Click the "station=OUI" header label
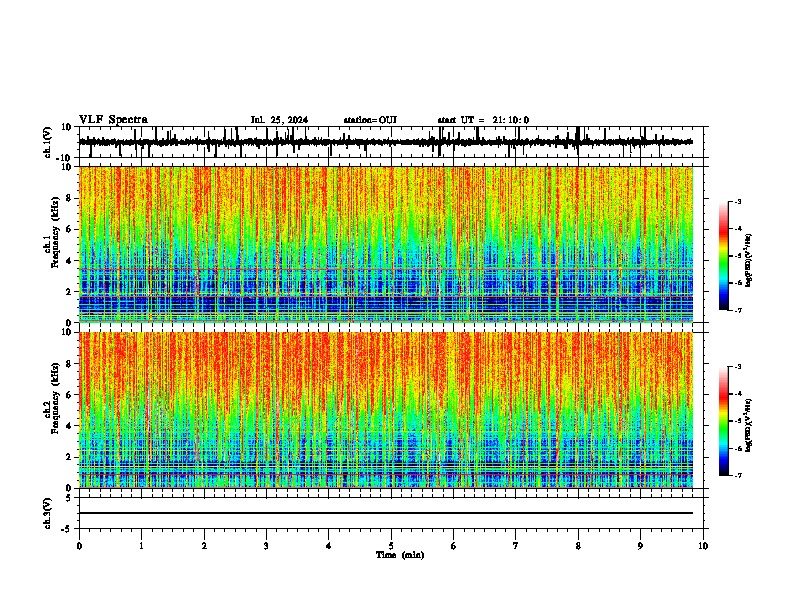The height and width of the screenshot is (612, 792). (x=370, y=120)
